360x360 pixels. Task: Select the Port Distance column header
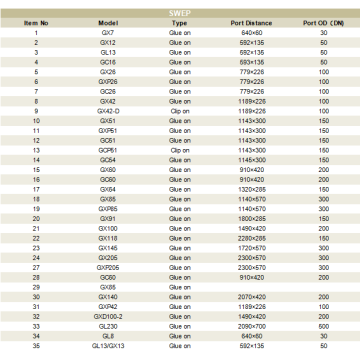252,23
